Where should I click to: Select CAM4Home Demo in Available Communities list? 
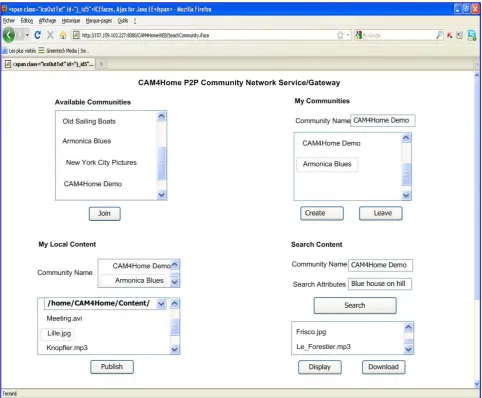pos(93,184)
